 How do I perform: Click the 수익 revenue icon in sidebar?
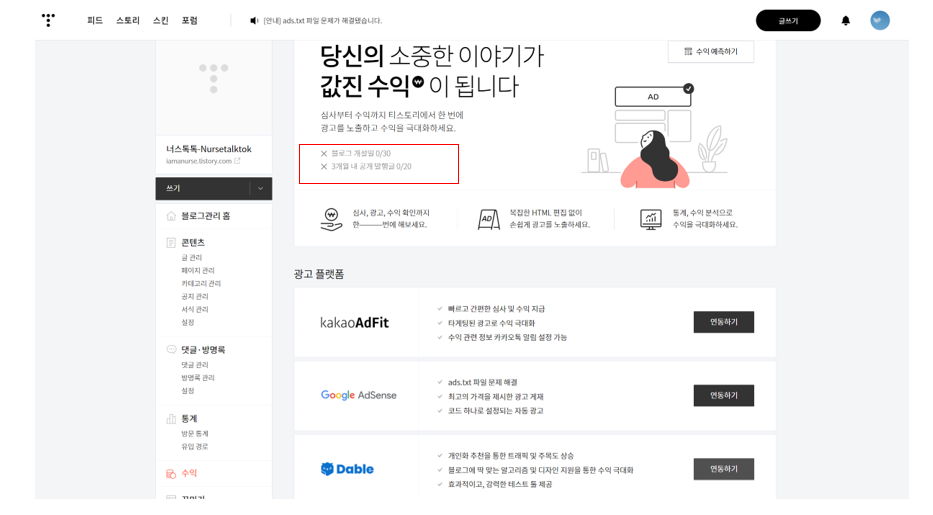tap(171, 473)
